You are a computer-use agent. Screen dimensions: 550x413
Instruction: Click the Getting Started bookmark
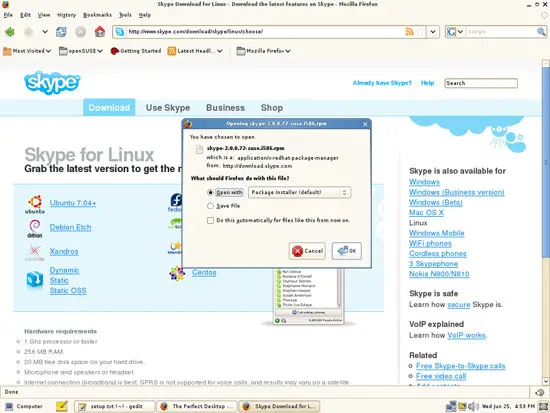tap(136, 51)
